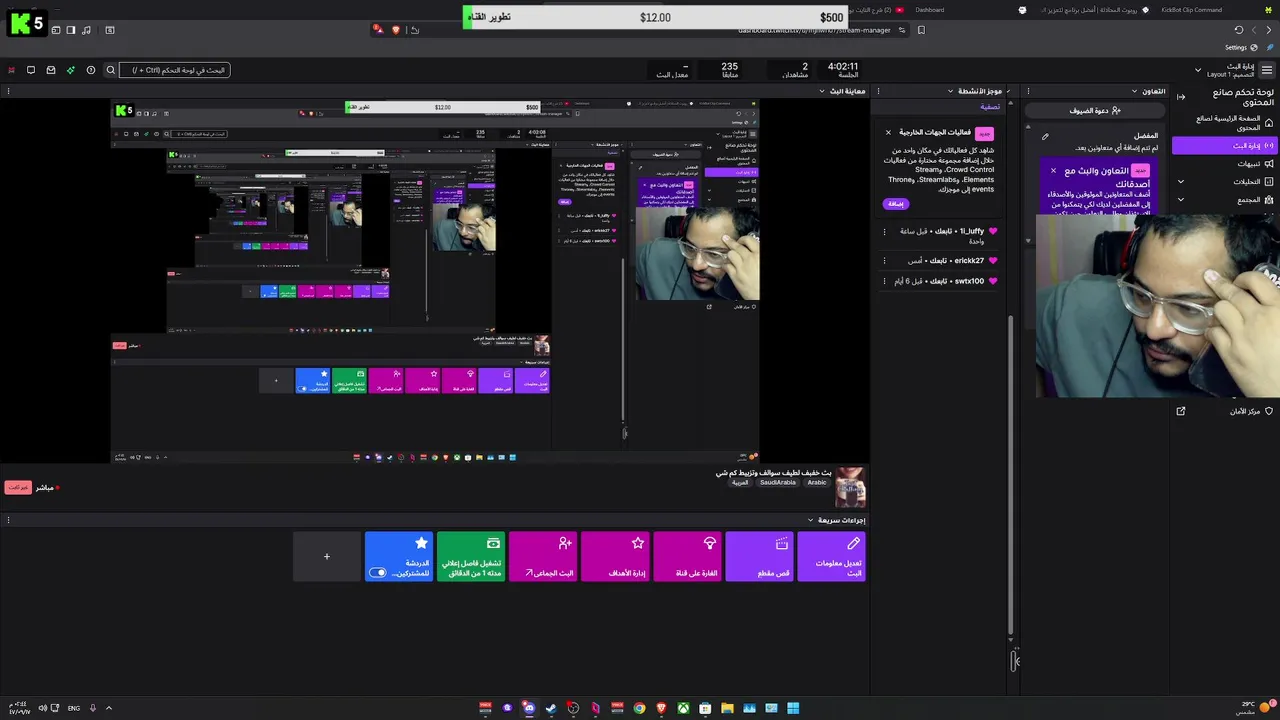
Task: Click the SaudiArabia stream tag
Action: tap(778, 483)
